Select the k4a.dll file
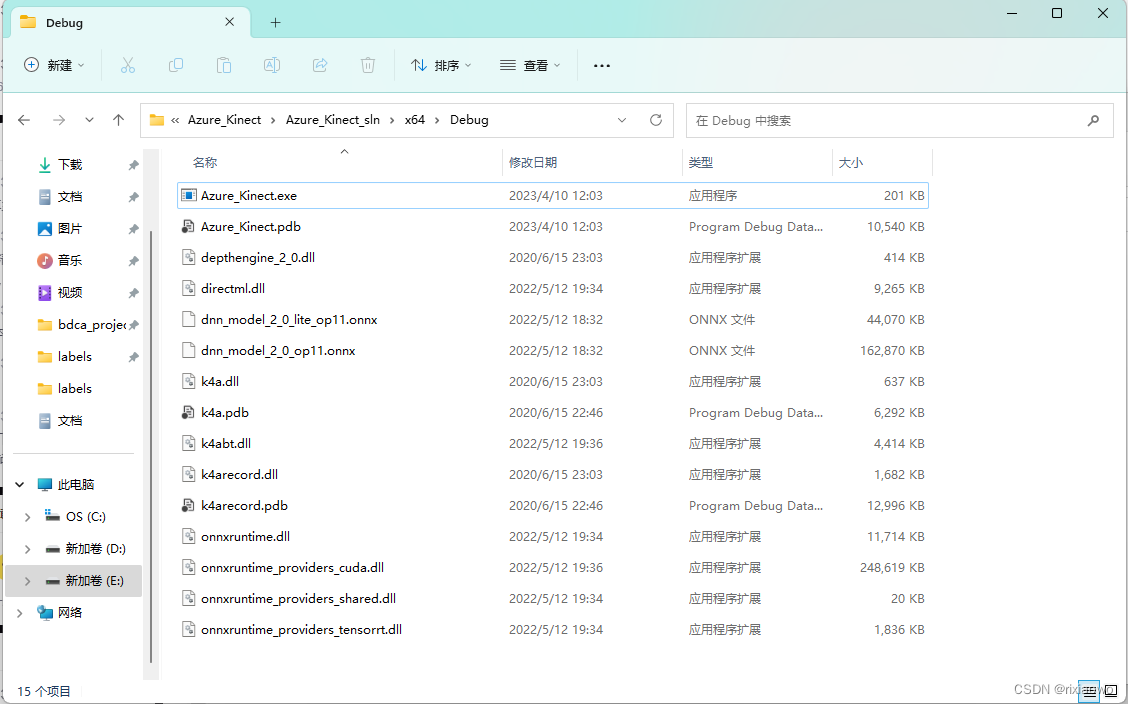 click(x=552, y=382)
